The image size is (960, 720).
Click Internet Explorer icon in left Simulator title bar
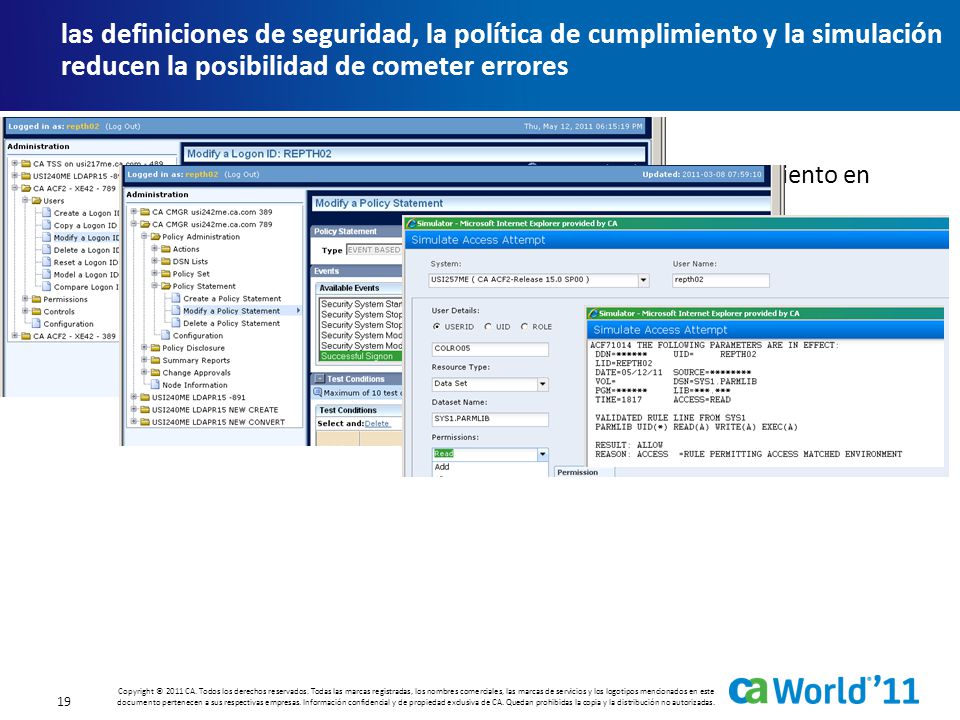411,223
